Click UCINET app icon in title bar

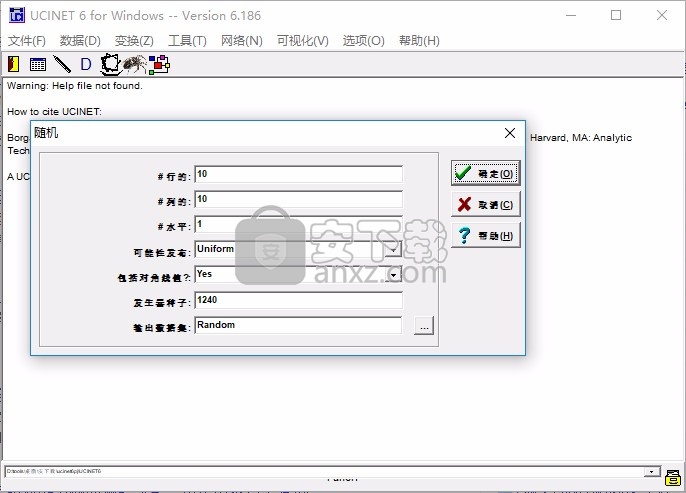click(x=17, y=15)
